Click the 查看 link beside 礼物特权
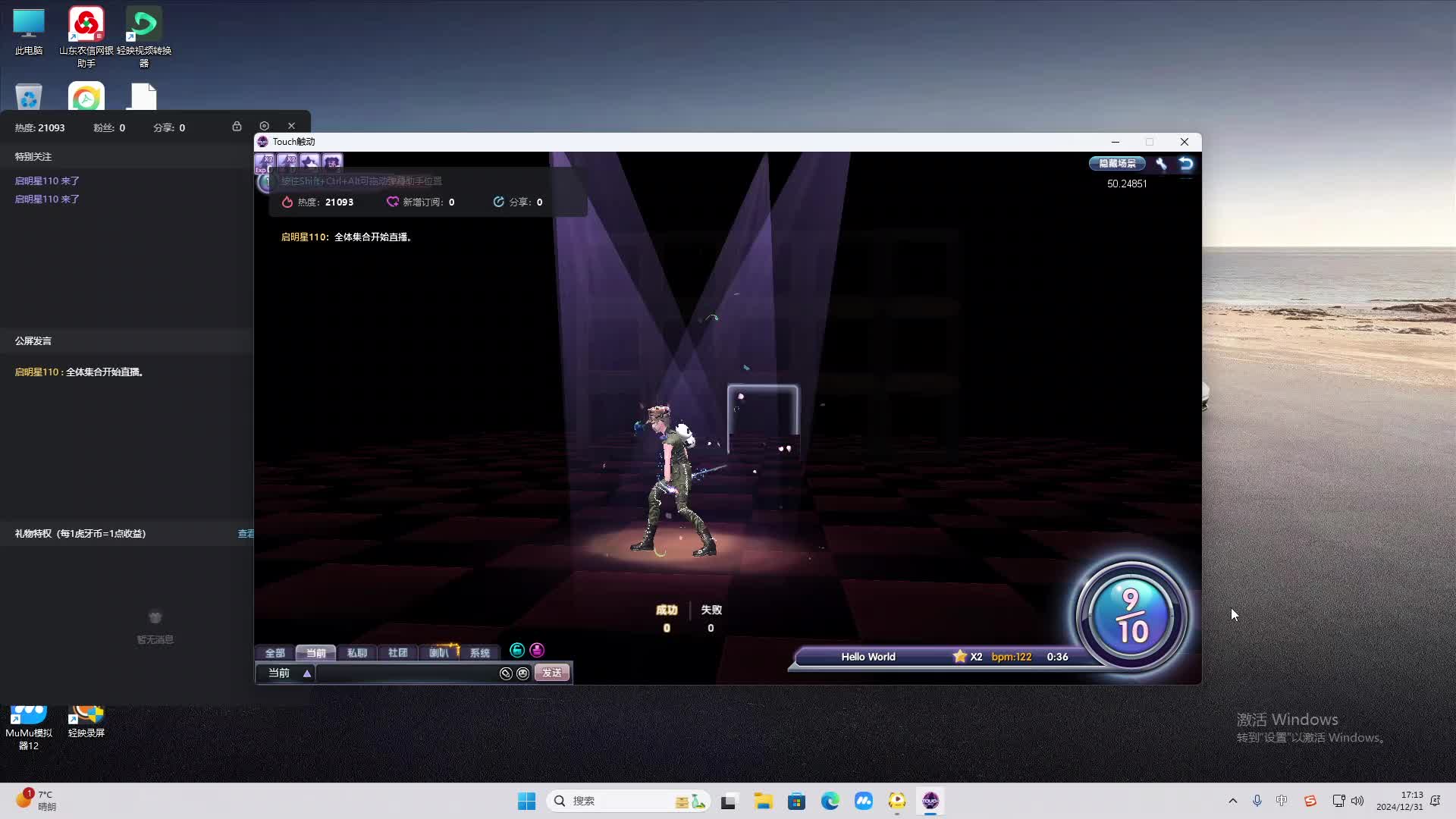Image resolution: width=1456 pixels, height=819 pixels. click(x=246, y=534)
